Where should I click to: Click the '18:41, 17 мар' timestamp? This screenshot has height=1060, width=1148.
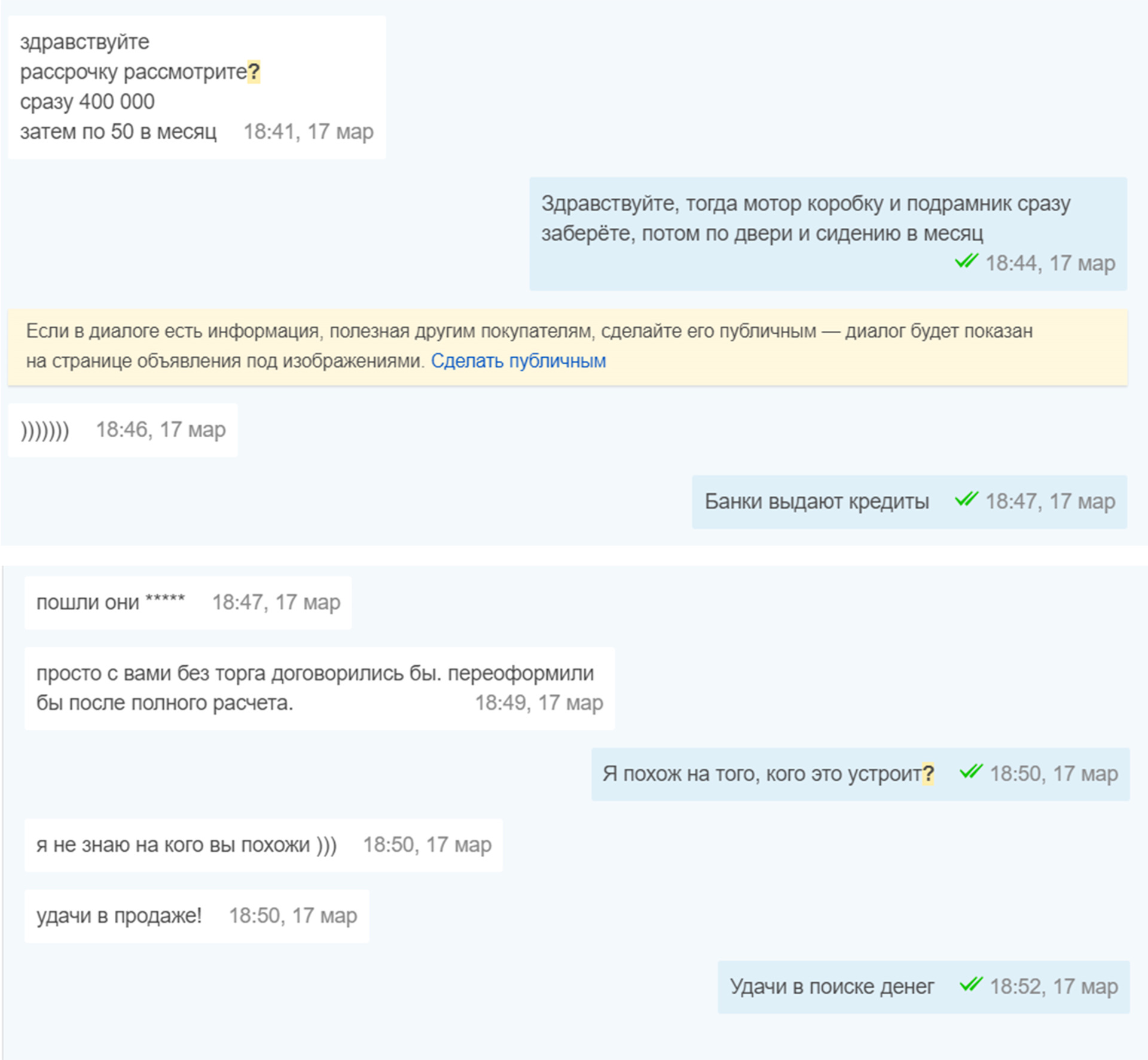(308, 132)
